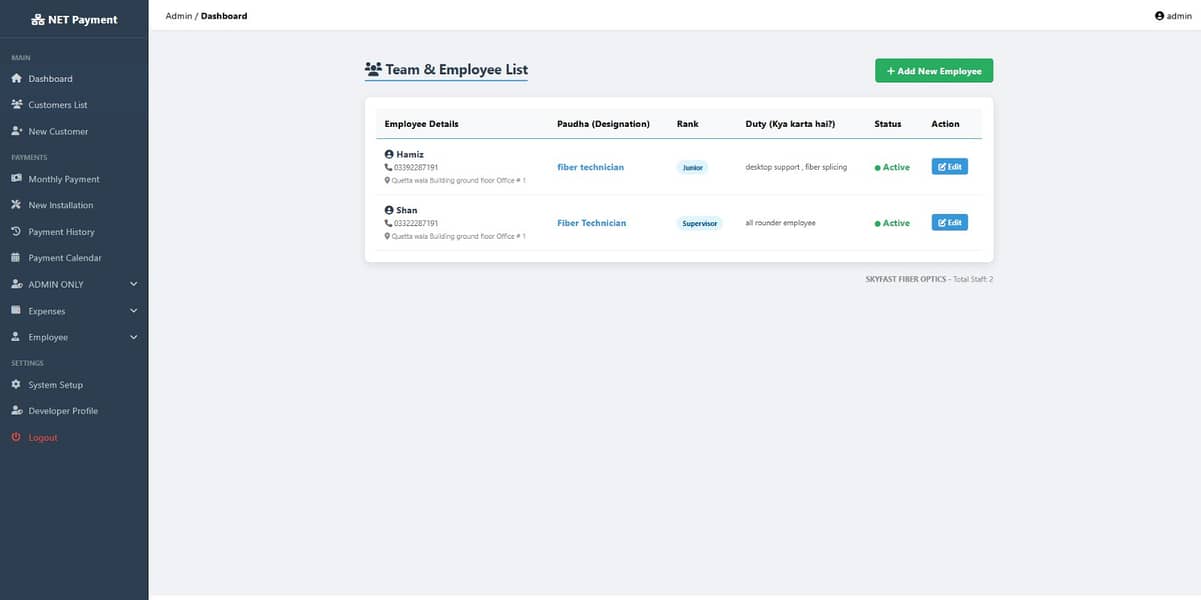Click the Dashboard home icon in sidebar

click(x=16, y=78)
